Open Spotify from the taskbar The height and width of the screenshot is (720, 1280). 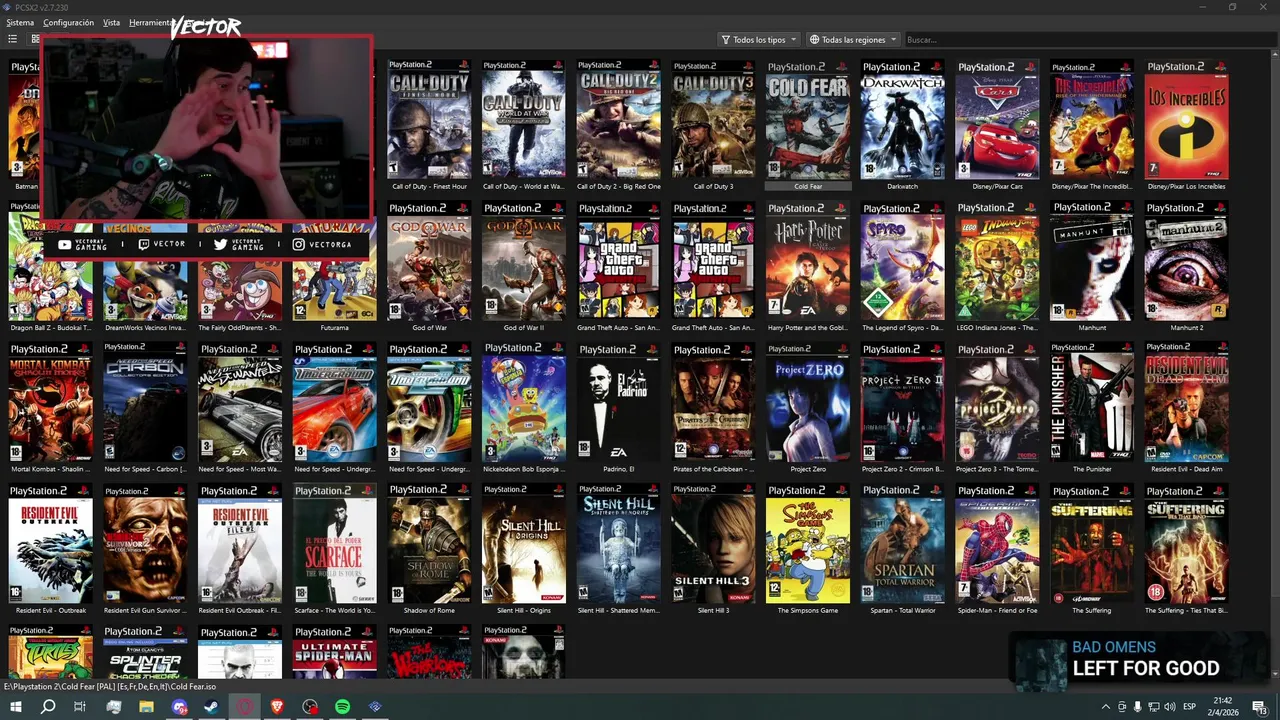click(342, 707)
